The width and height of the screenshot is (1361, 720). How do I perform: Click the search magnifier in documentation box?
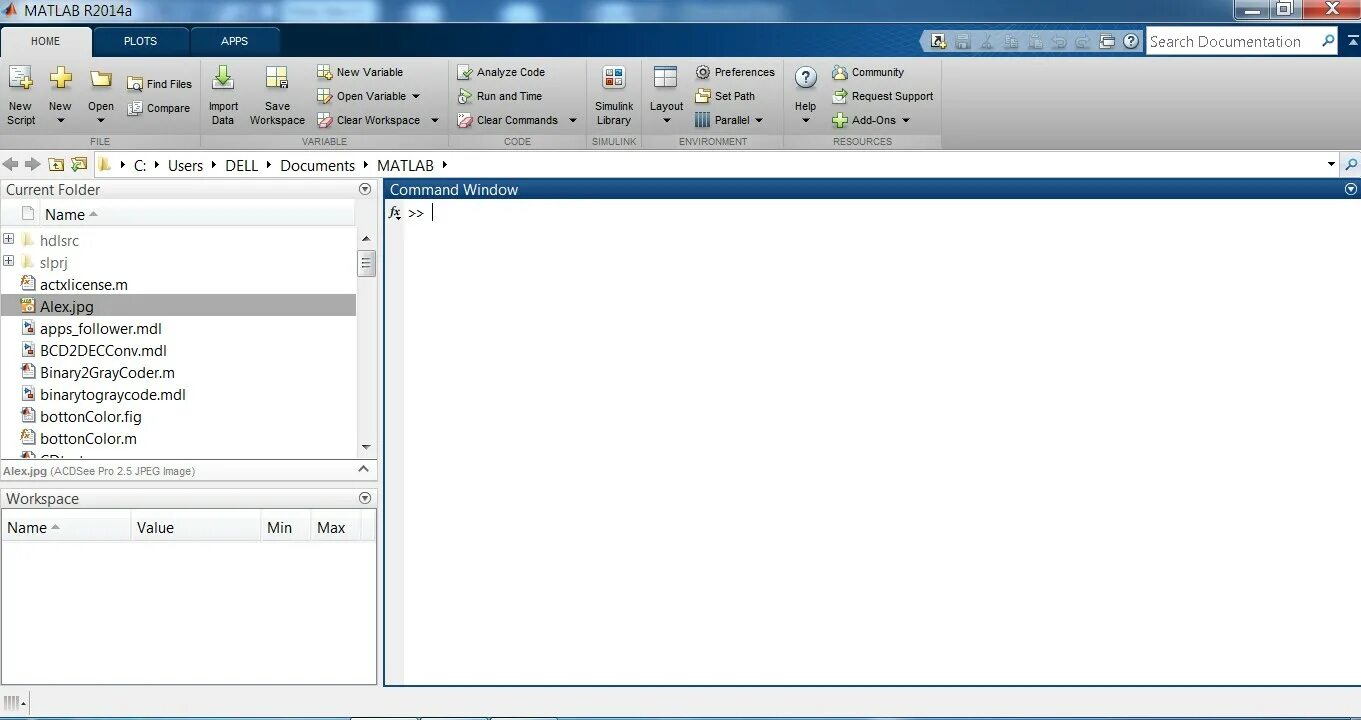[1328, 41]
